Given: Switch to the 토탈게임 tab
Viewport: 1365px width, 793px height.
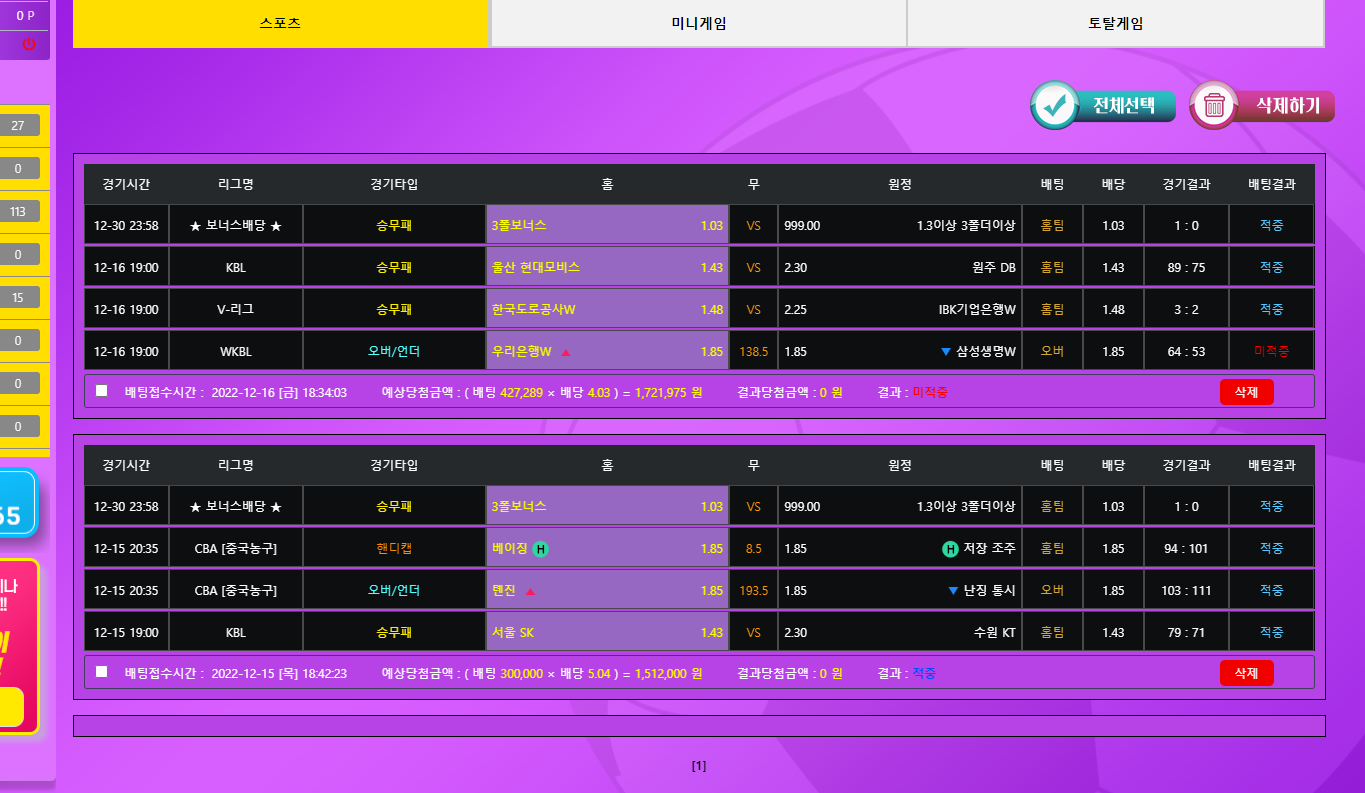Looking at the screenshot, I should tap(1115, 23).
